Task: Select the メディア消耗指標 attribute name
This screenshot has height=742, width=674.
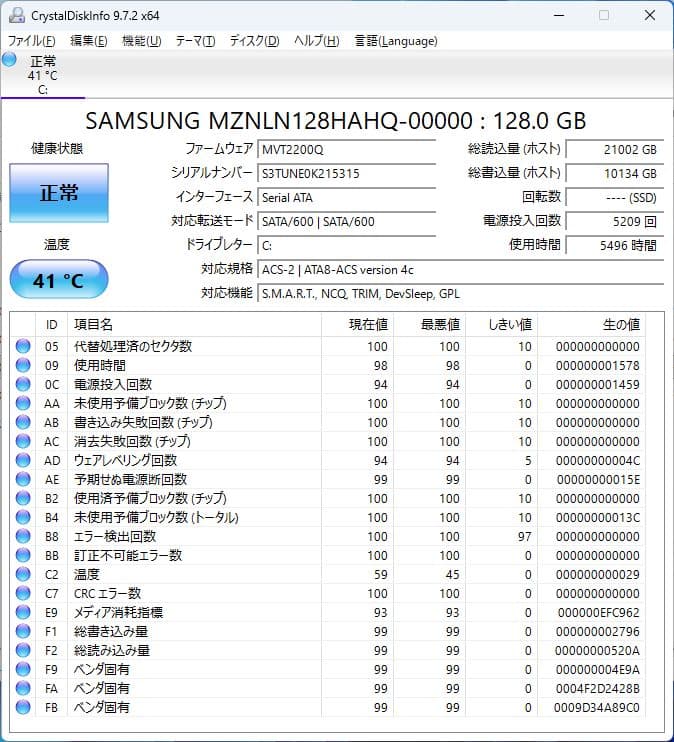Action: click(118, 612)
